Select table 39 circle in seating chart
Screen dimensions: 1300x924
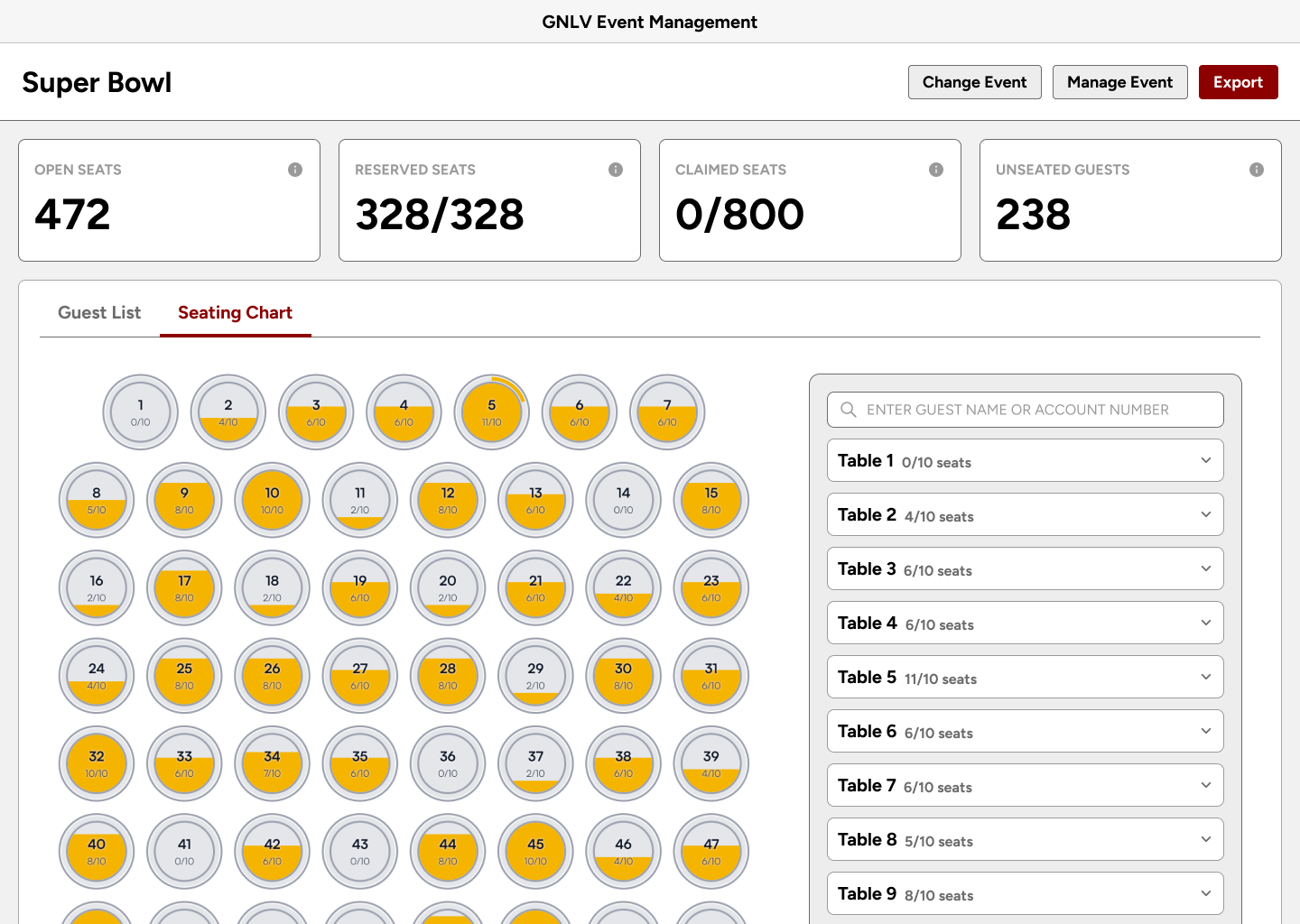coord(711,763)
